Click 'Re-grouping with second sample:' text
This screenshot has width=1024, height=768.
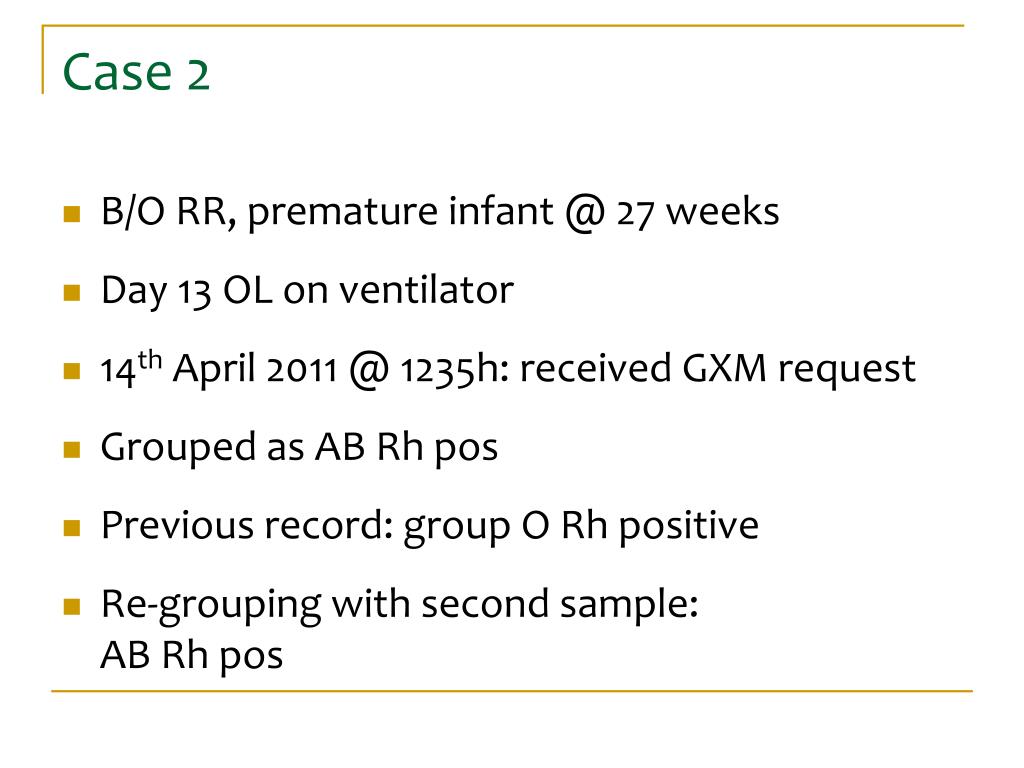pos(400,605)
